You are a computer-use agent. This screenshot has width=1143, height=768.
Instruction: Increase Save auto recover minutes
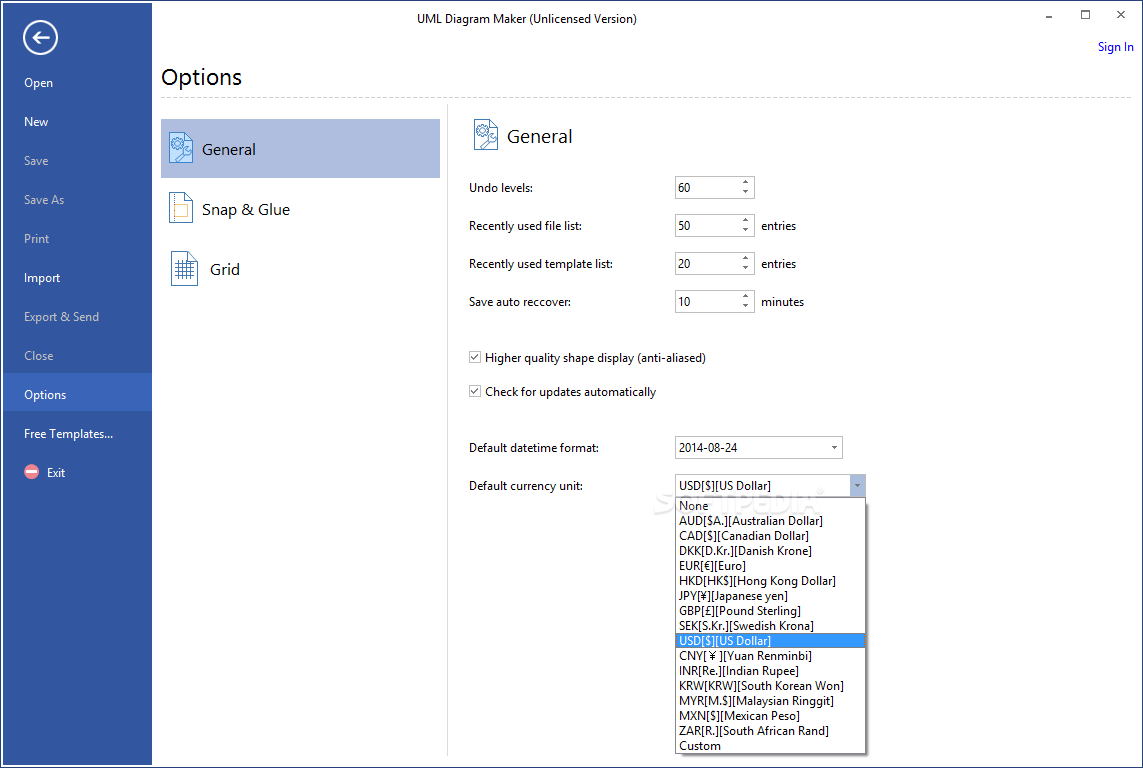[745, 296]
